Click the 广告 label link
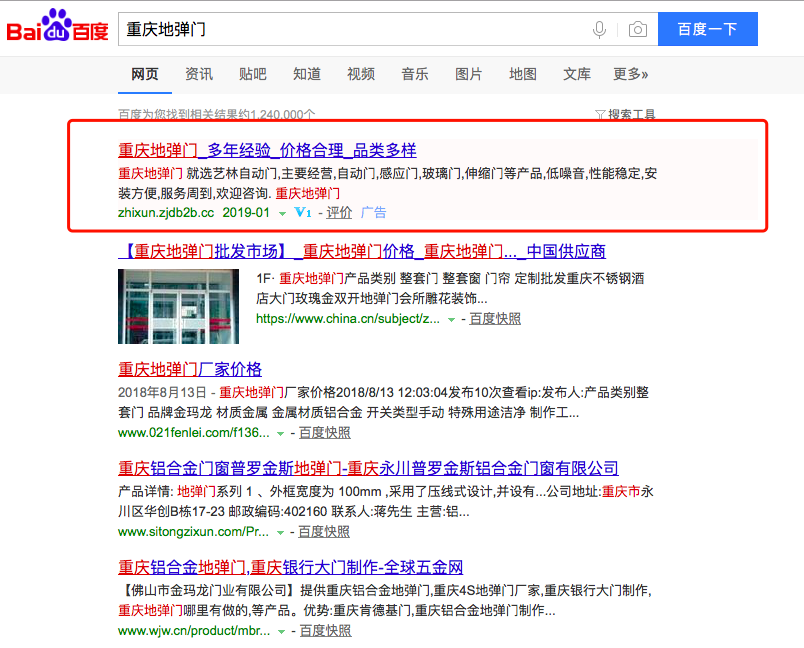This screenshot has width=804, height=648. (373, 212)
